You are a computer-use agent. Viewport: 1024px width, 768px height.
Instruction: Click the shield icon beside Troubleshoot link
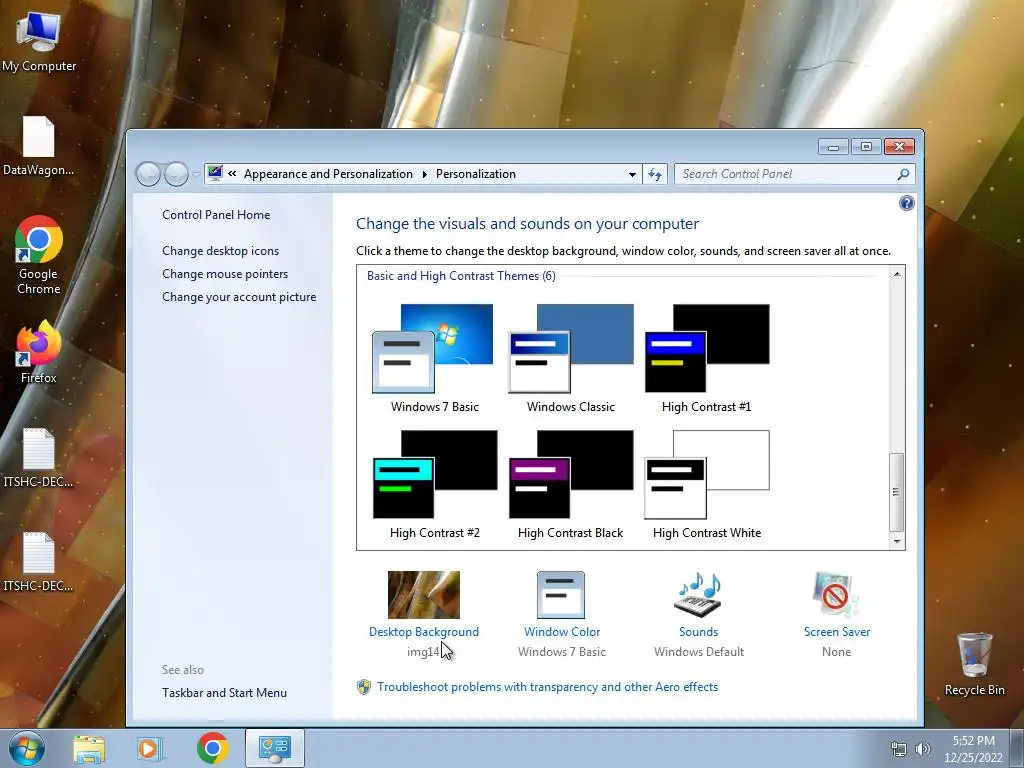click(364, 686)
